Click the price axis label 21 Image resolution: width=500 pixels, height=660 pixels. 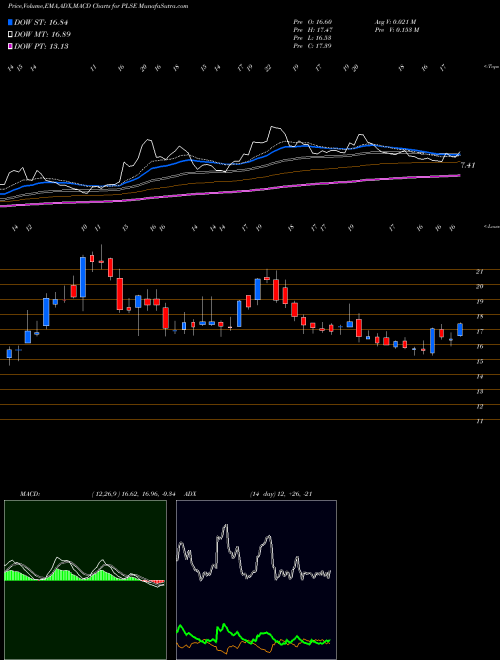pyautogui.click(x=479, y=271)
